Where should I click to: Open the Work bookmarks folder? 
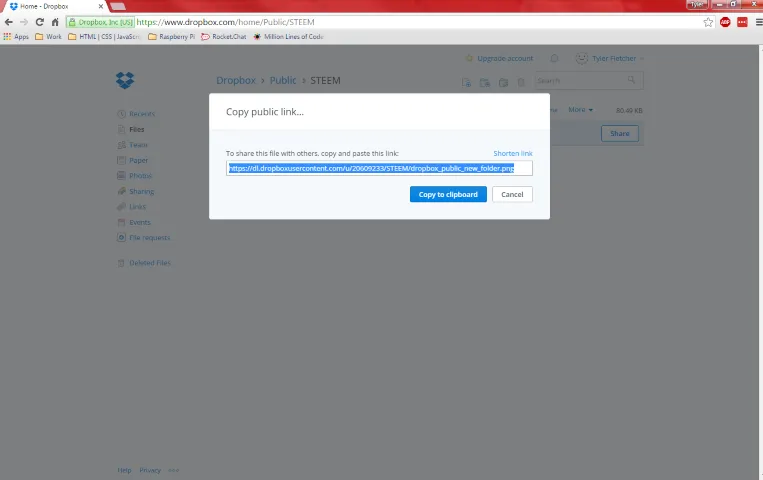tap(48, 37)
